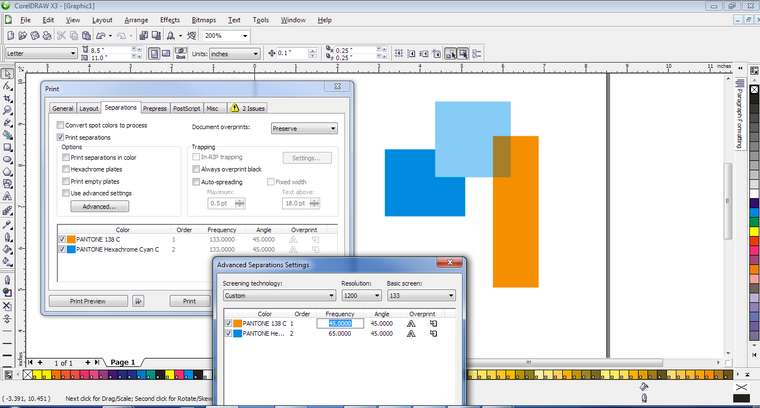
Task: Click the red swatch in right color palette
Action: (754, 240)
